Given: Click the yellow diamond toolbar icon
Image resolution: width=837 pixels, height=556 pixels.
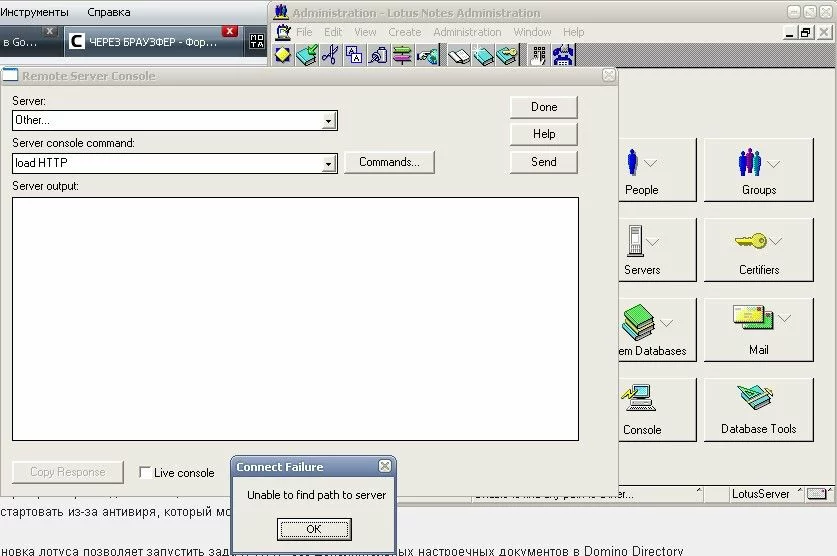Looking at the screenshot, I should (x=283, y=55).
